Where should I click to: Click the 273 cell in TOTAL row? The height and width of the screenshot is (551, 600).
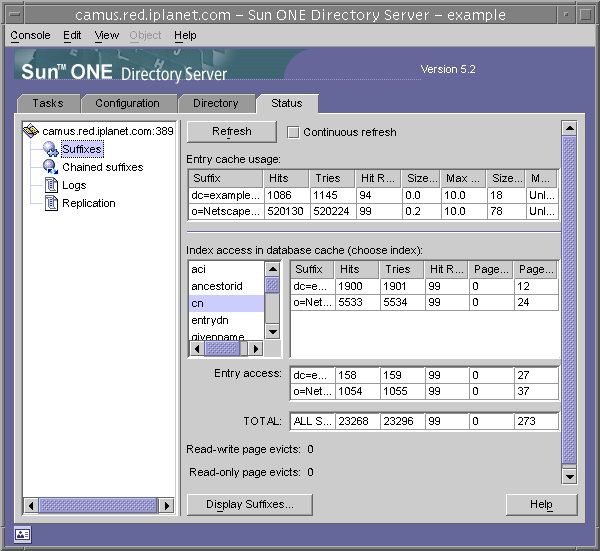coord(536,421)
